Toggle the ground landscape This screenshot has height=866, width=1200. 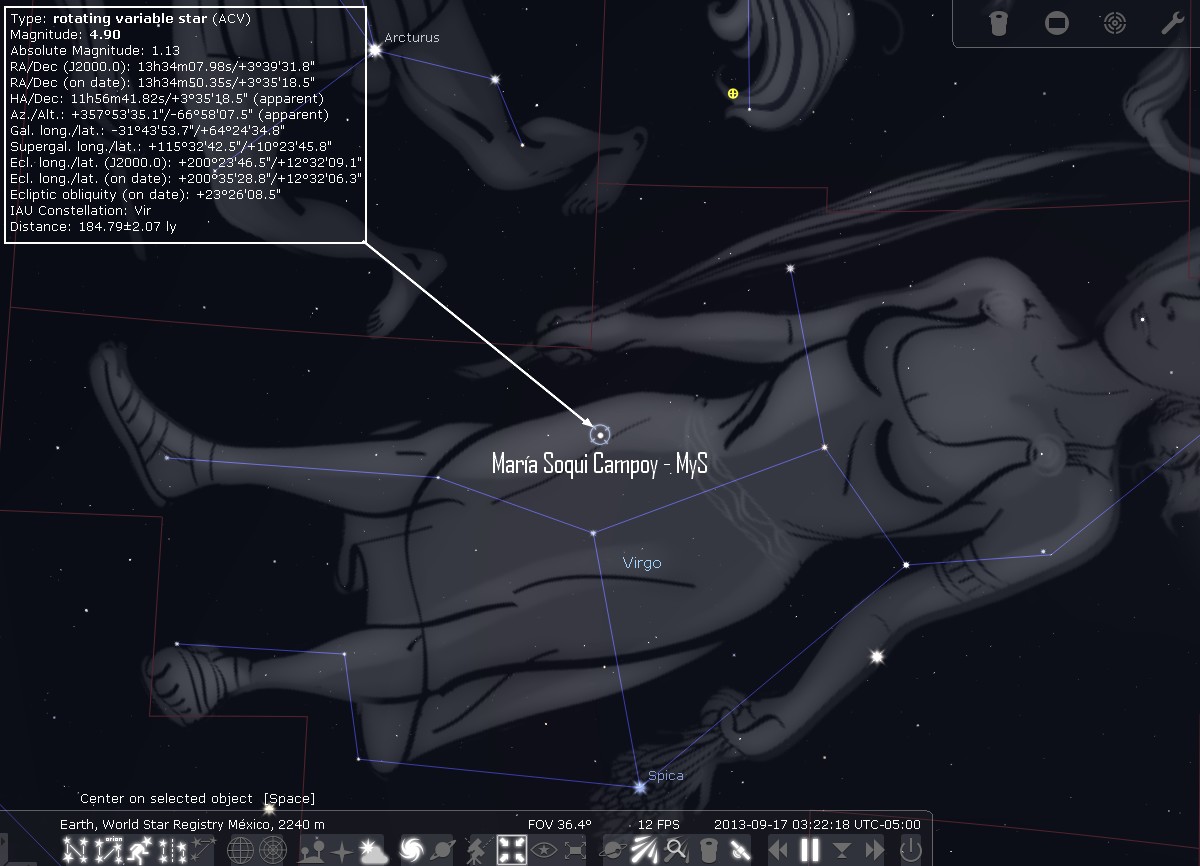tap(314, 851)
